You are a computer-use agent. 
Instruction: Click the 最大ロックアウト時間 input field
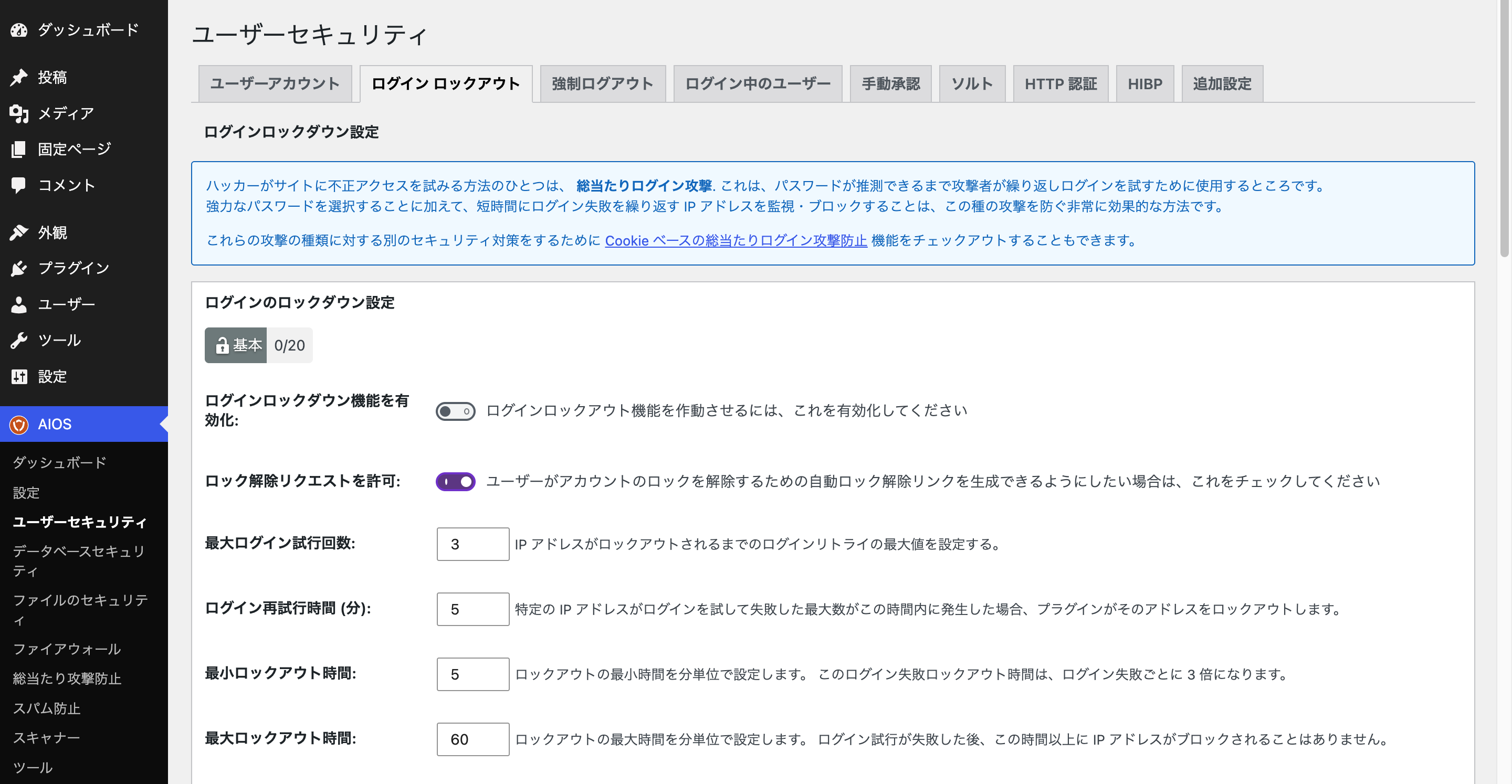click(473, 739)
